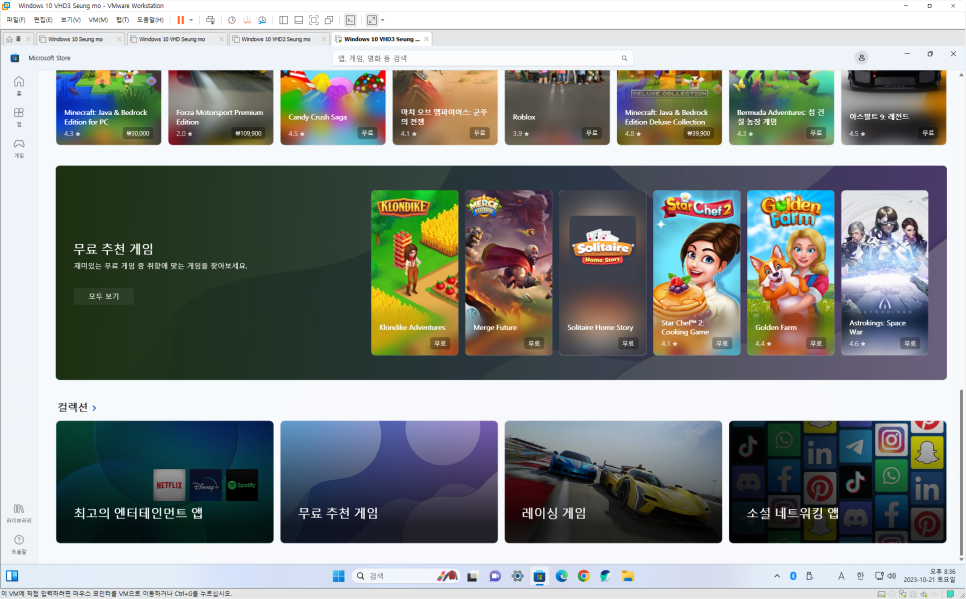Open the Gaming section in the sidebar
966x599 pixels.
point(19,147)
